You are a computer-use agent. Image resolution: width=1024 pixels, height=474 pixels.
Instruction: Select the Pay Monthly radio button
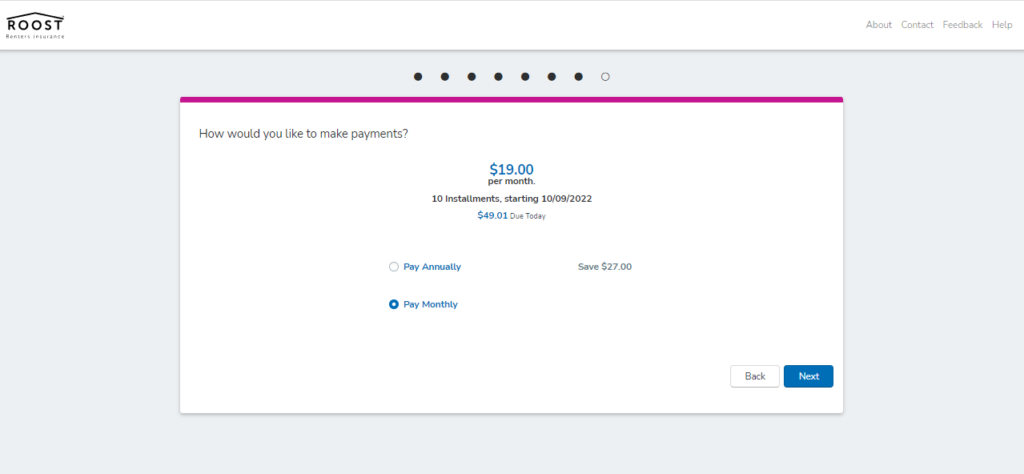point(394,304)
